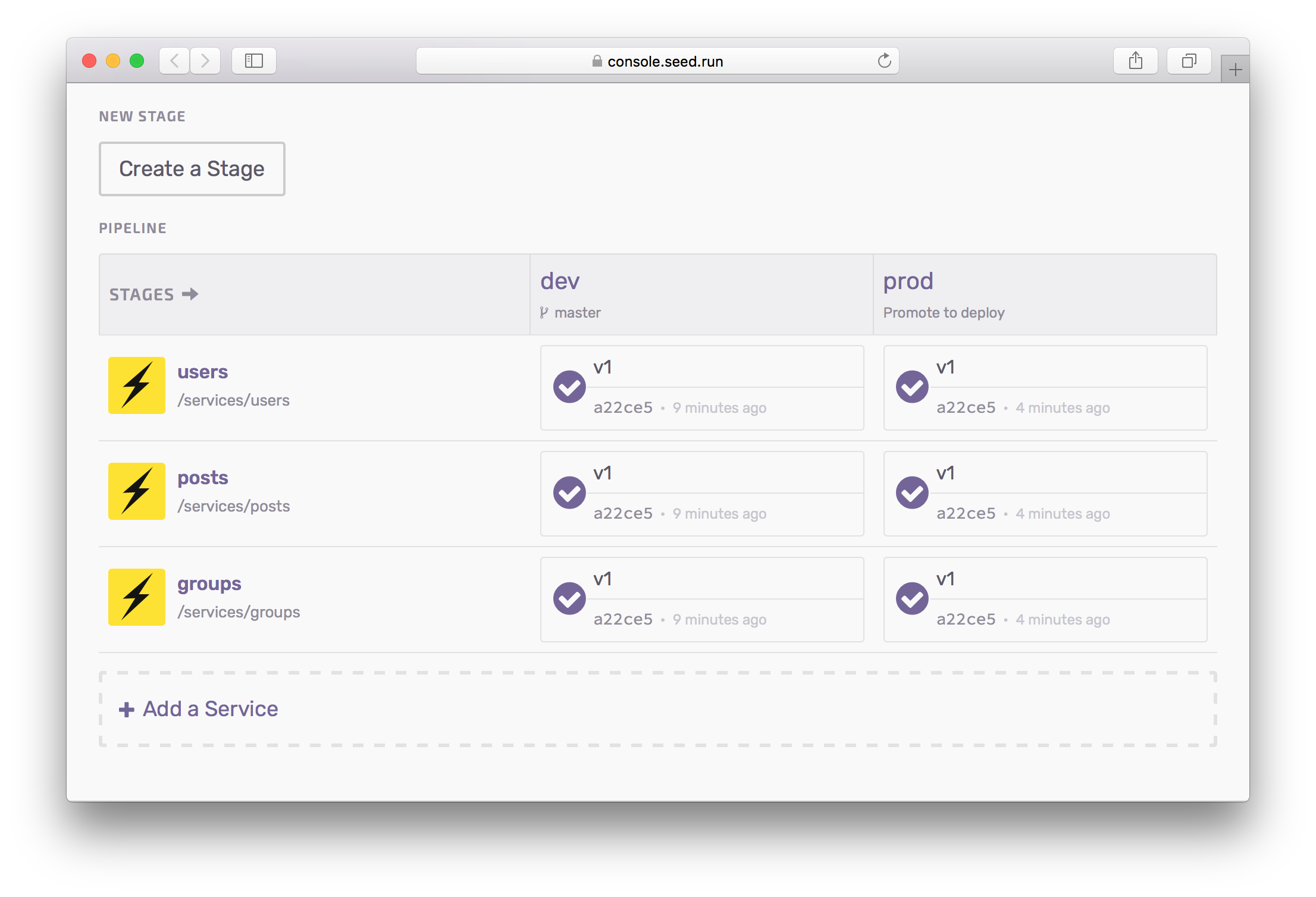
Task: Click the posts service lightning bolt icon
Action: coord(136,491)
